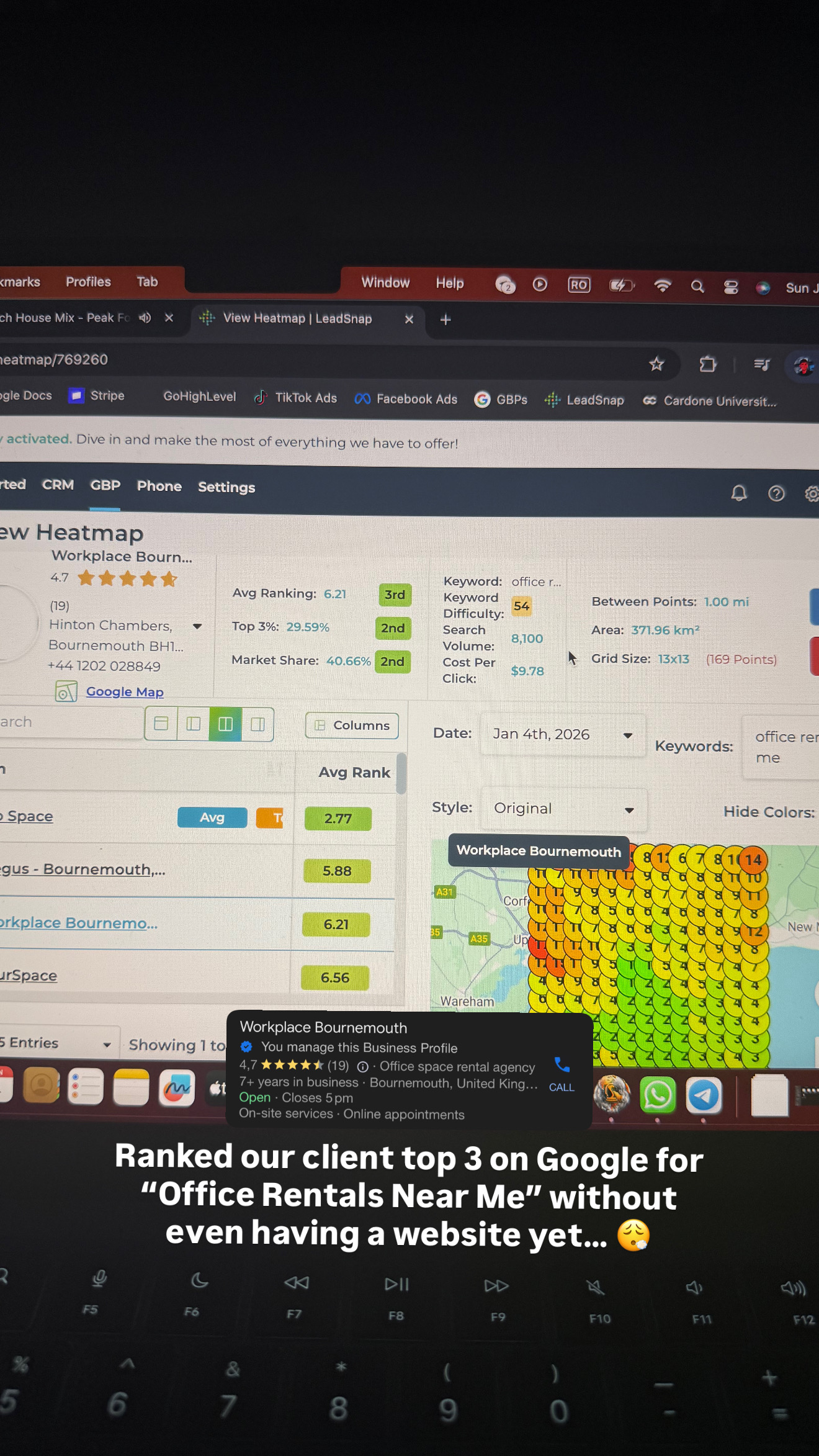Close the House Mix browser tab
The width and height of the screenshot is (819, 1456).
[x=169, y=318]
